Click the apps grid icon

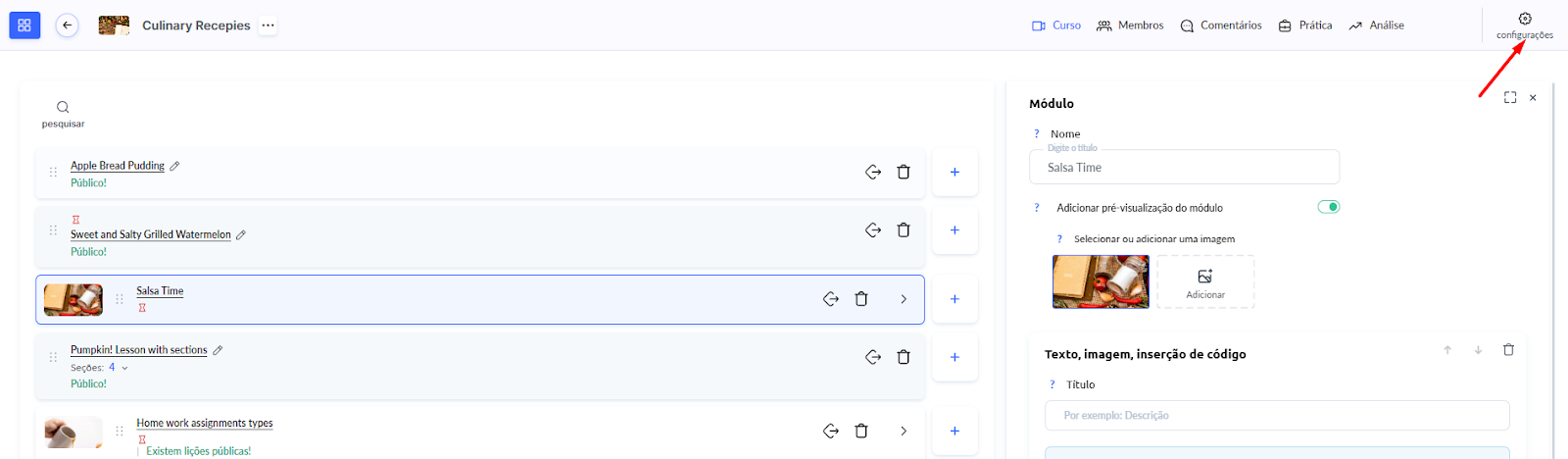pos(24,25)
